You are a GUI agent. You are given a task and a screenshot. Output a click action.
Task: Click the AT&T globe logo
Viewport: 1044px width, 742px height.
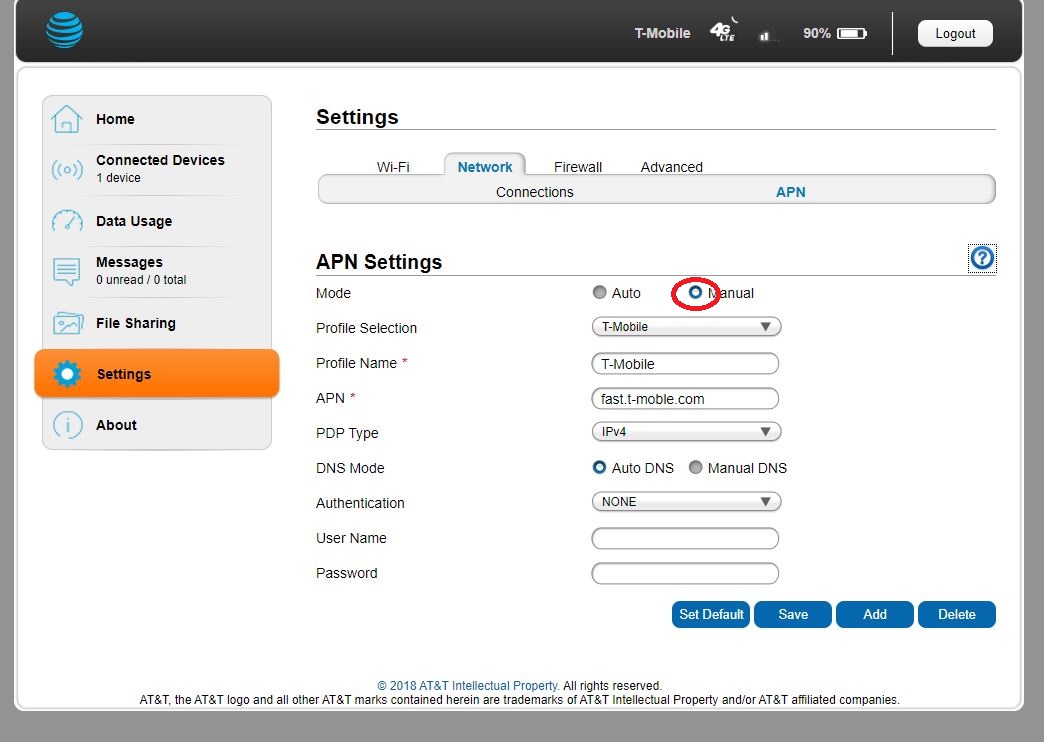[65, 30]
